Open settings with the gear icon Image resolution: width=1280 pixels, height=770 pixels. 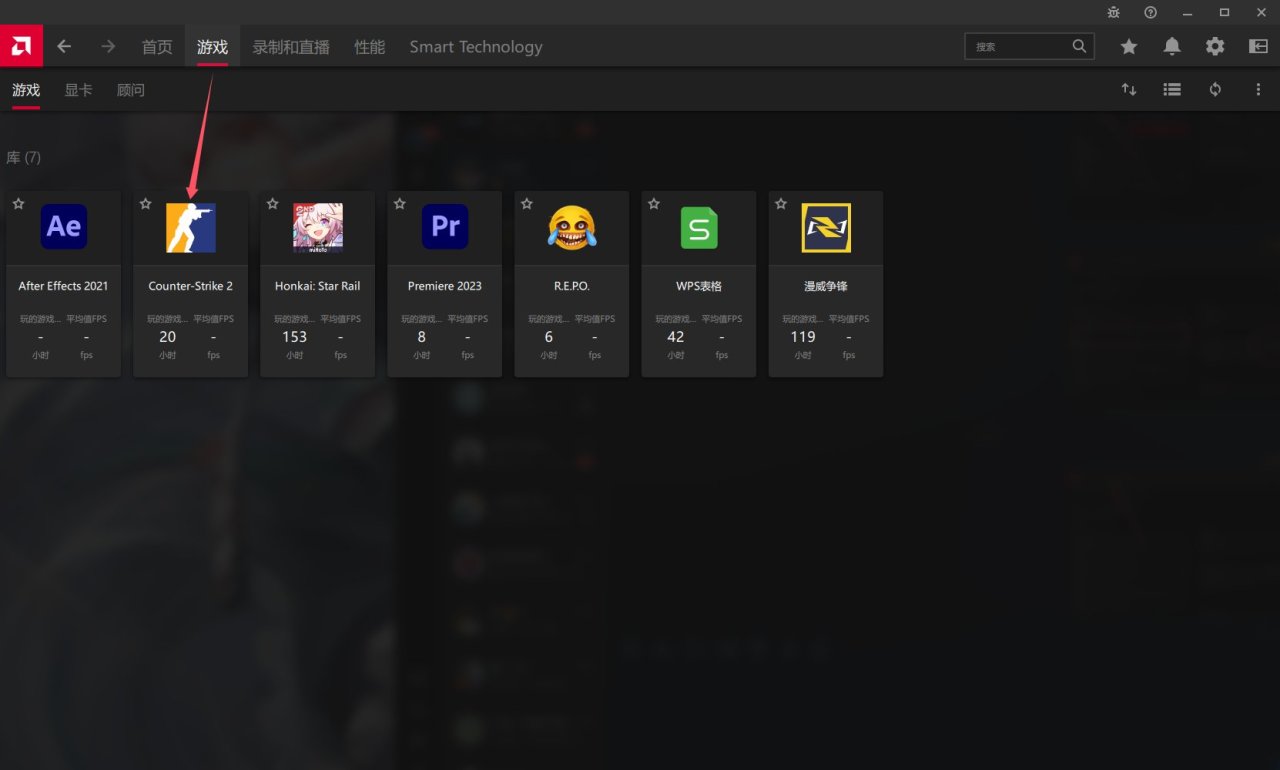(1215, 46)
